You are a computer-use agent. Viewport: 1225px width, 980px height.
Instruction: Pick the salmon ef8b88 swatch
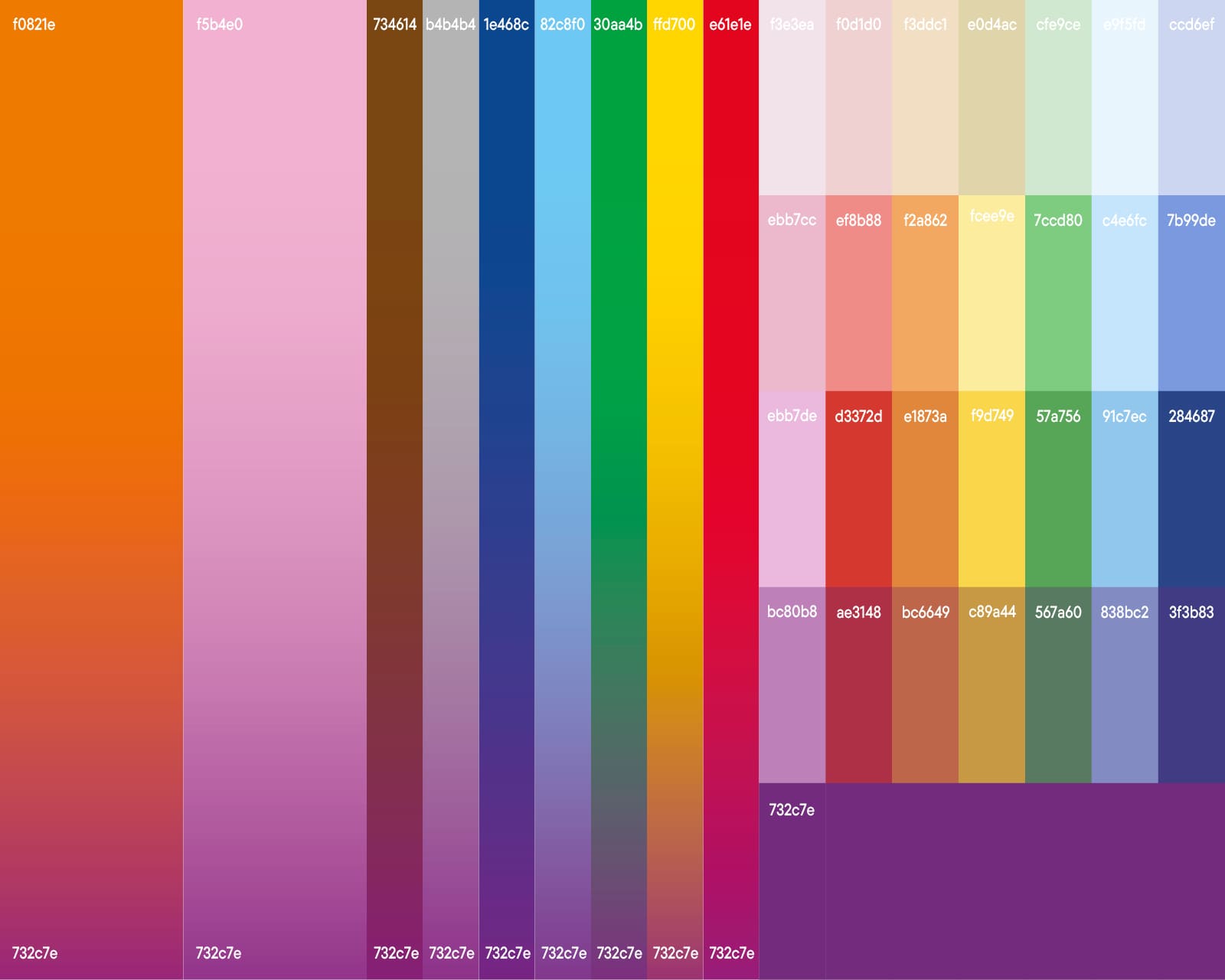pyautogui.click(x=858, y=294)
